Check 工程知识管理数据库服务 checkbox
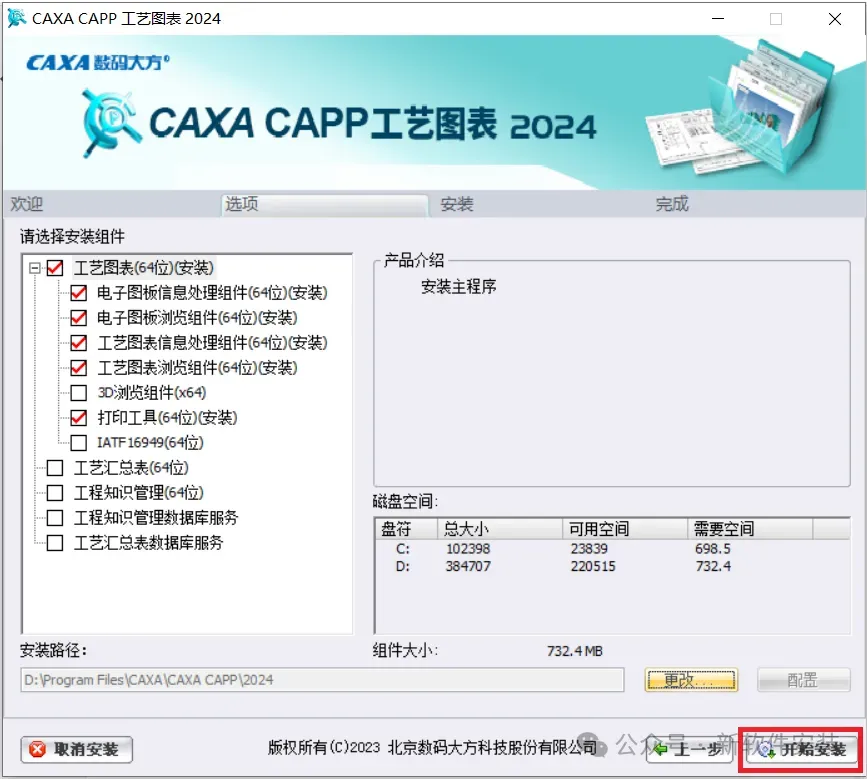This screenshot has height=779, width=867. pos(55,517)
